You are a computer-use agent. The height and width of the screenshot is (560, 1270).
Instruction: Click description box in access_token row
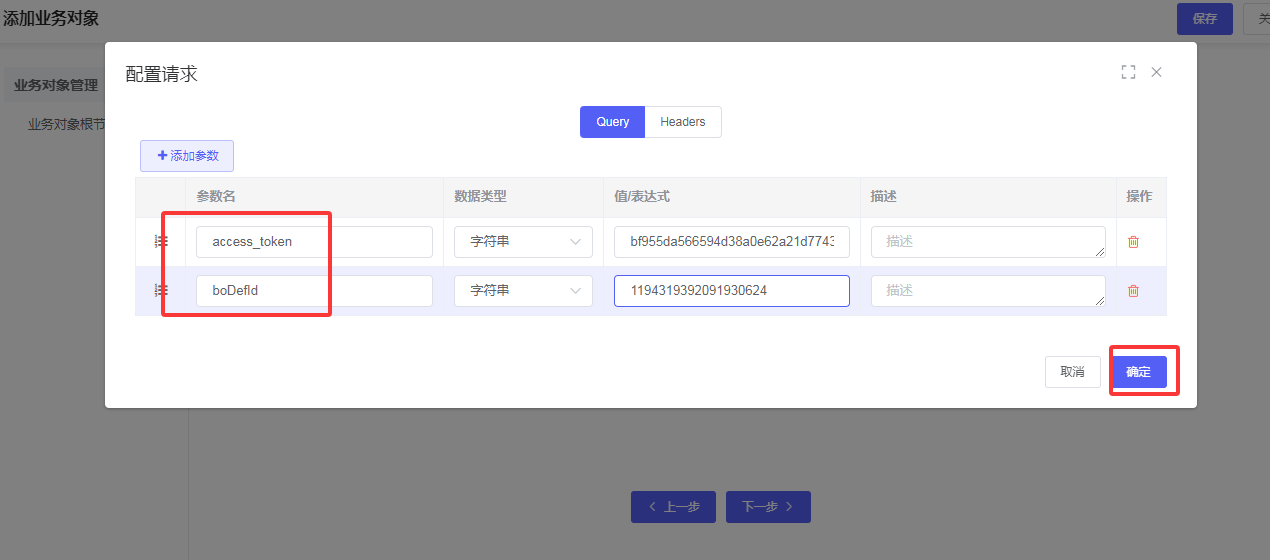[x=987, y=242]
